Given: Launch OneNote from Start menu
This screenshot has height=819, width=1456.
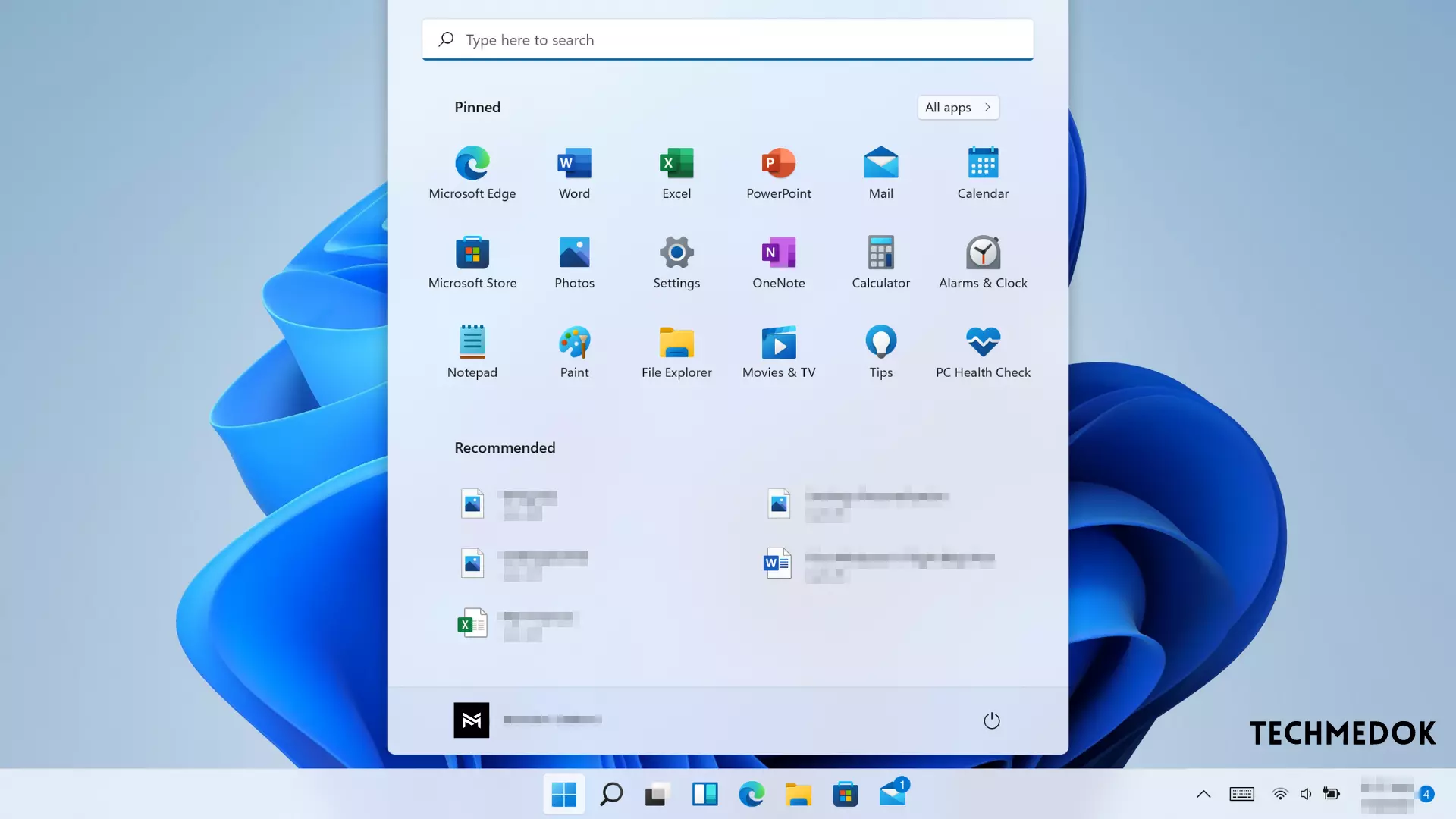Looking at the screenshot, I should tap(779, 262).
